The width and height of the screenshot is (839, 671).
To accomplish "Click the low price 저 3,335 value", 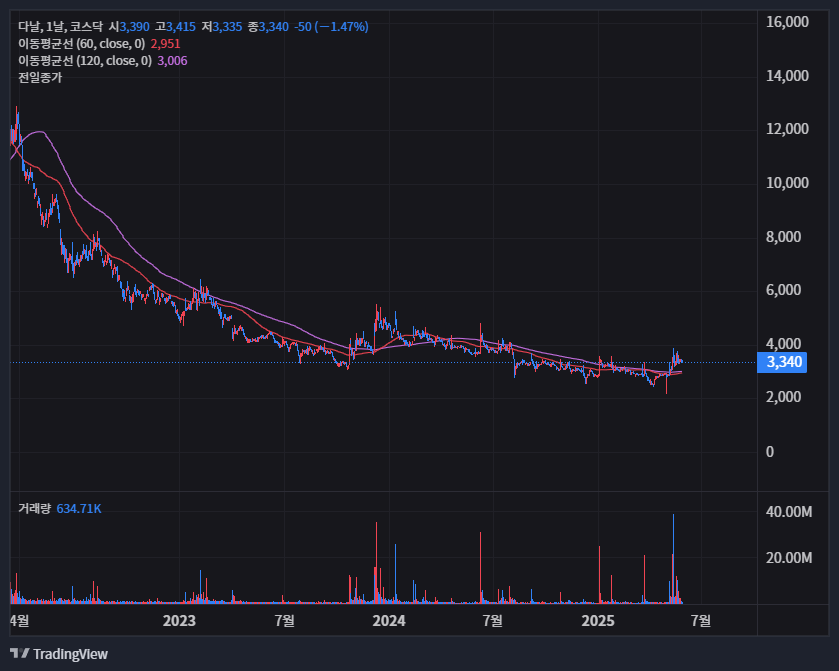I will click(x=222, y=27).
